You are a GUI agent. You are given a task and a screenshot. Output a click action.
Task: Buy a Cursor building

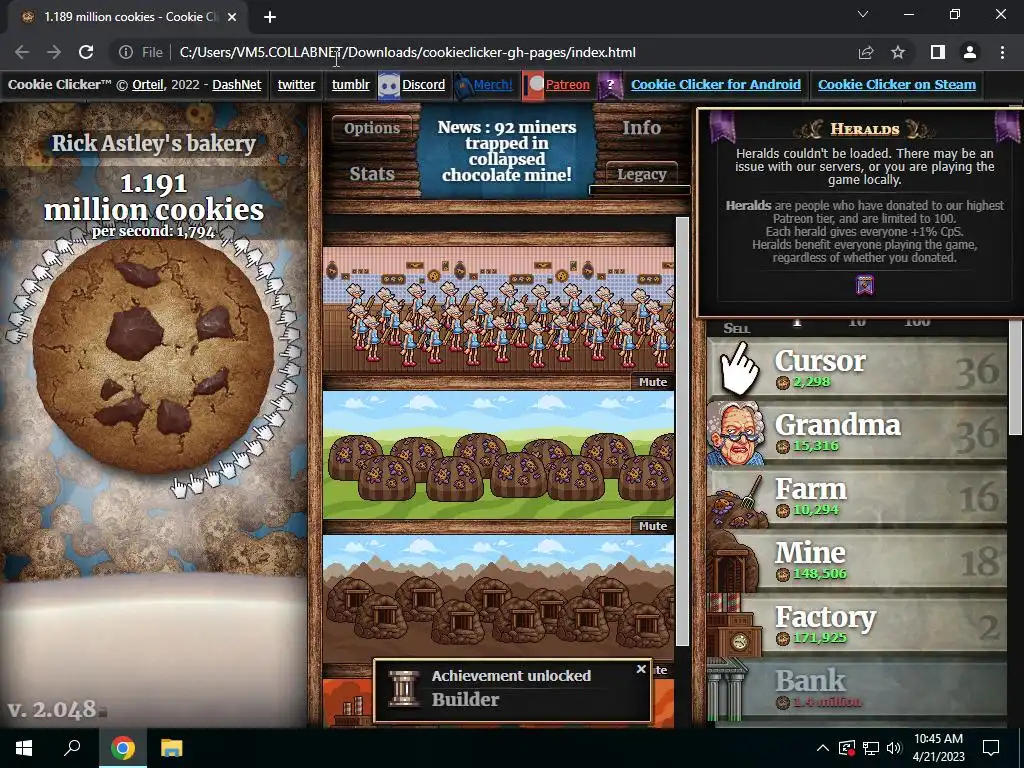857,369
